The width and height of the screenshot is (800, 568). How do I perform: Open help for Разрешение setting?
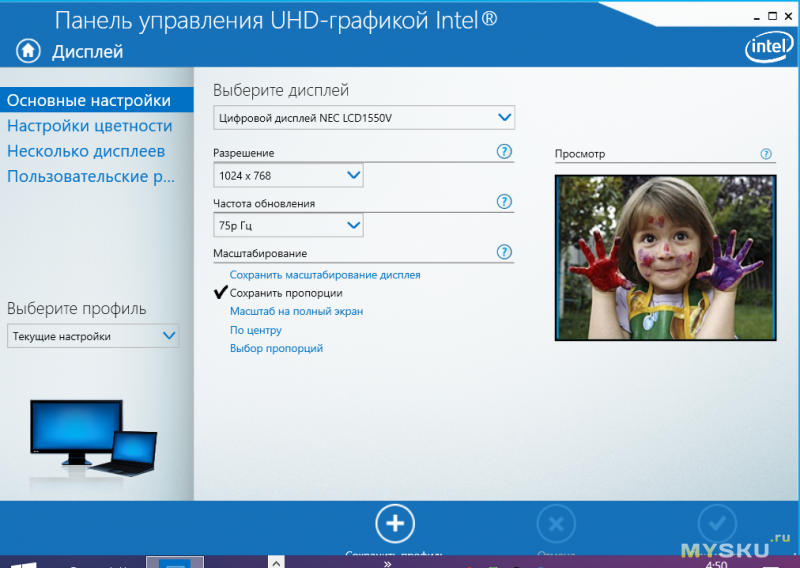(x=504, y=152)
